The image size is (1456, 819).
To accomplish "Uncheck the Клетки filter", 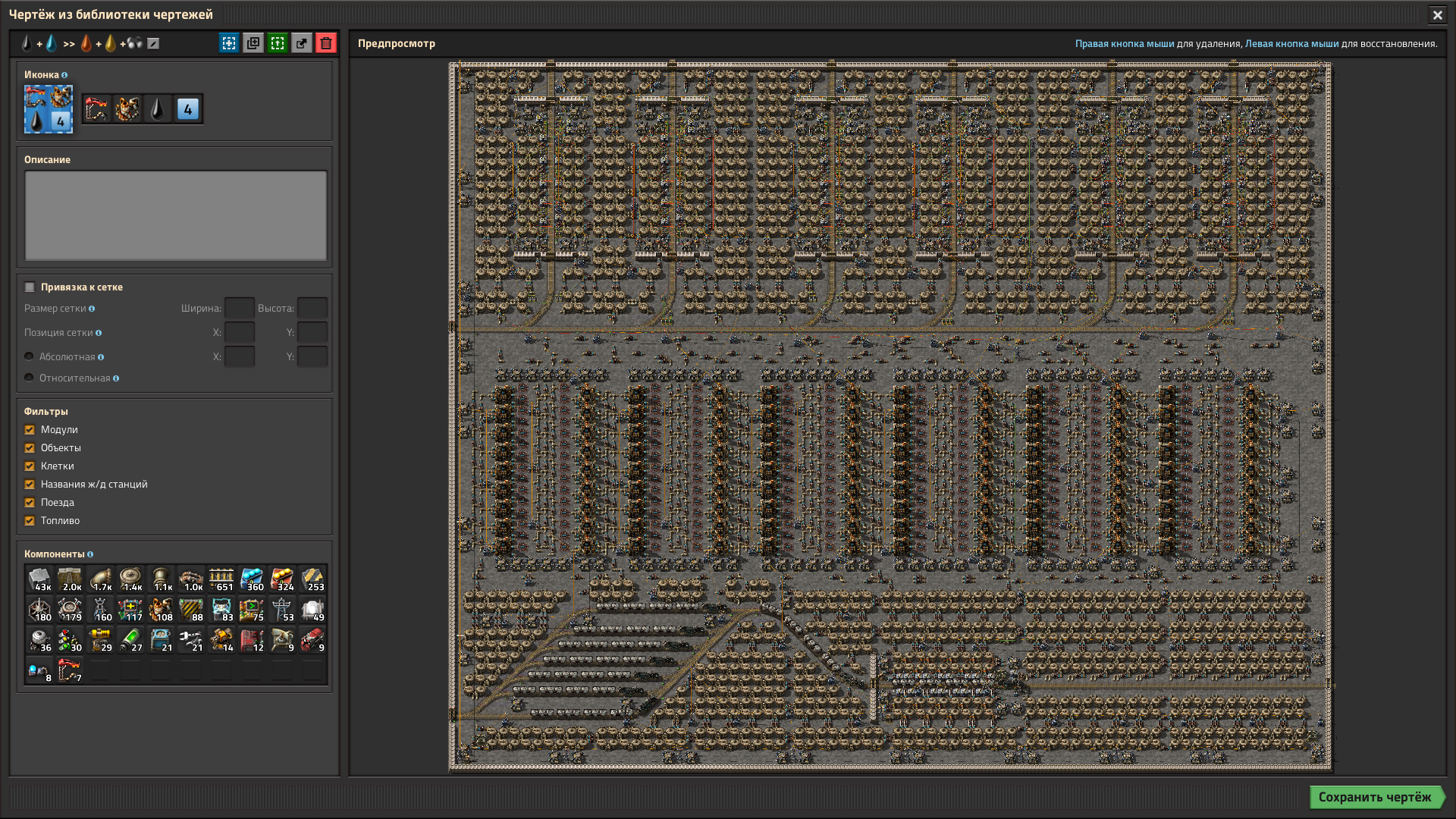I will click(x=30, y=466).
